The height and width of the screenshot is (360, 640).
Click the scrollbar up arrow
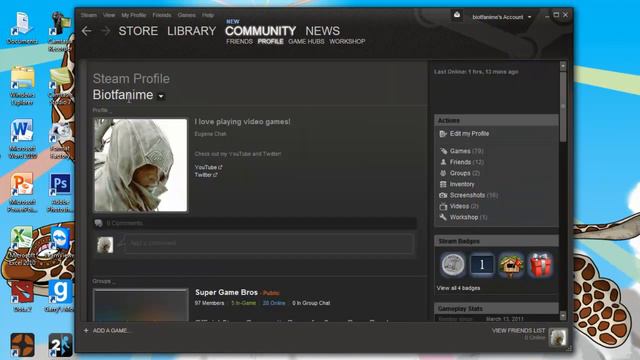[x=563, y=66]
